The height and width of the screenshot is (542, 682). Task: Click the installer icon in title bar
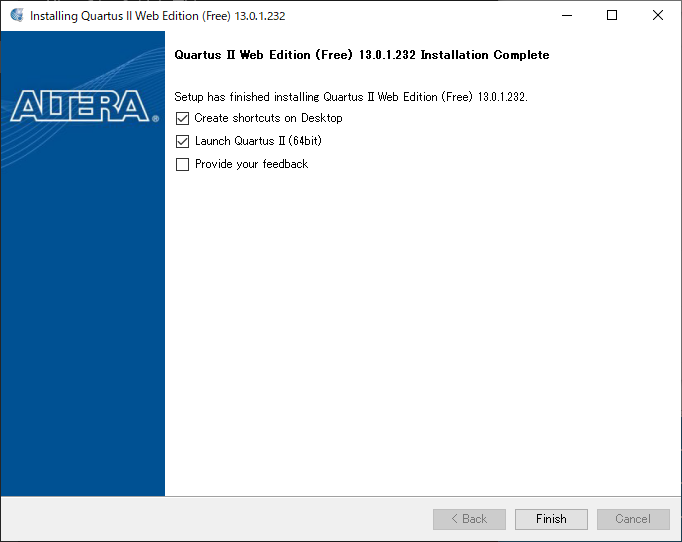17,16
